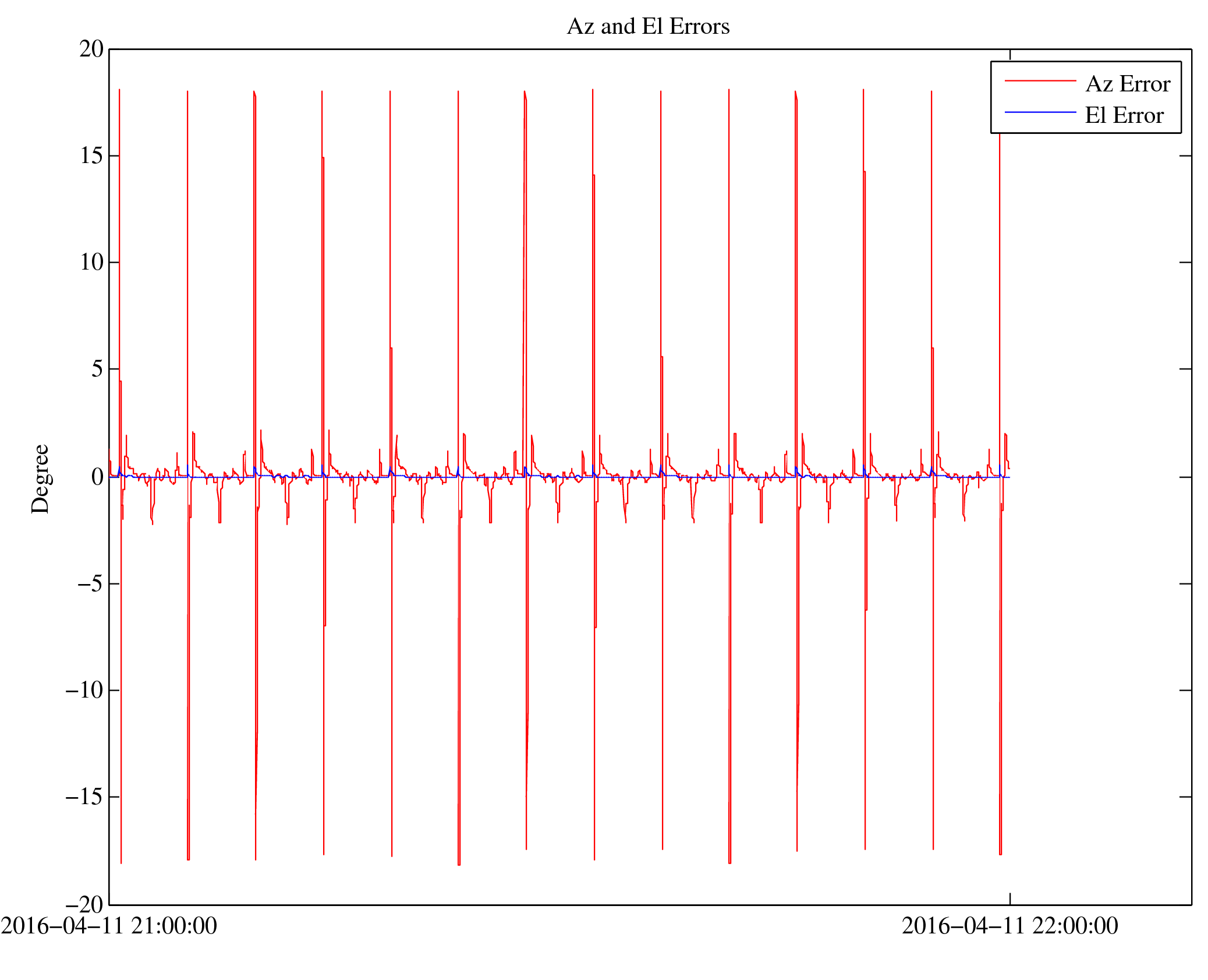The height and width of the screenshot is (980, 1208).
Task: Click the right-side tick mark at −10 degrees
Action: point(1185,690)
